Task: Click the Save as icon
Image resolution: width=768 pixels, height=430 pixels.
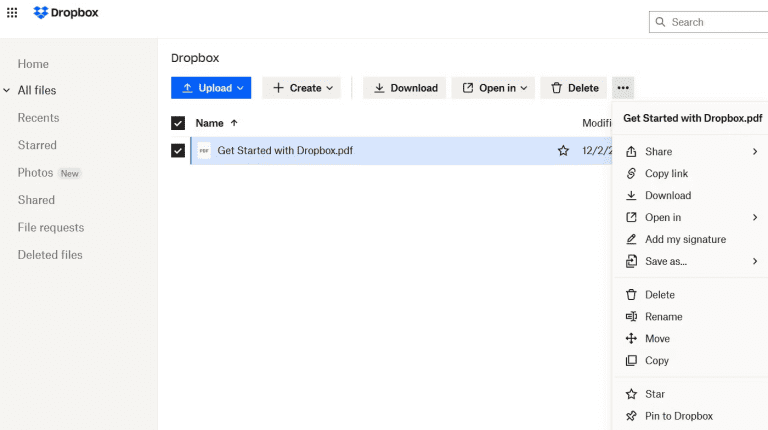Action: pos(631,261)
